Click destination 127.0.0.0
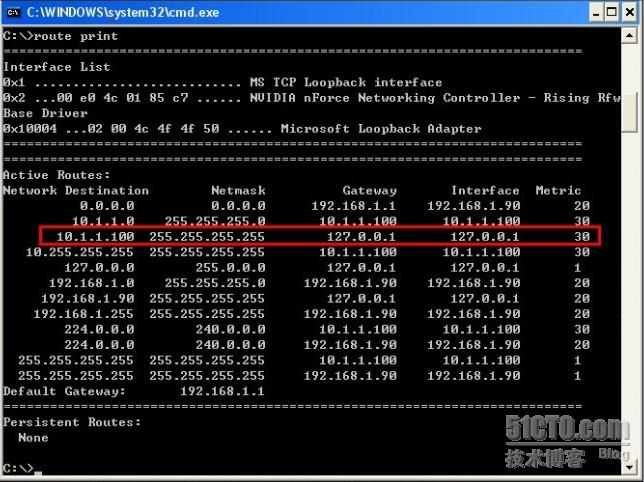The image size is (644, 482). [99, 268]
